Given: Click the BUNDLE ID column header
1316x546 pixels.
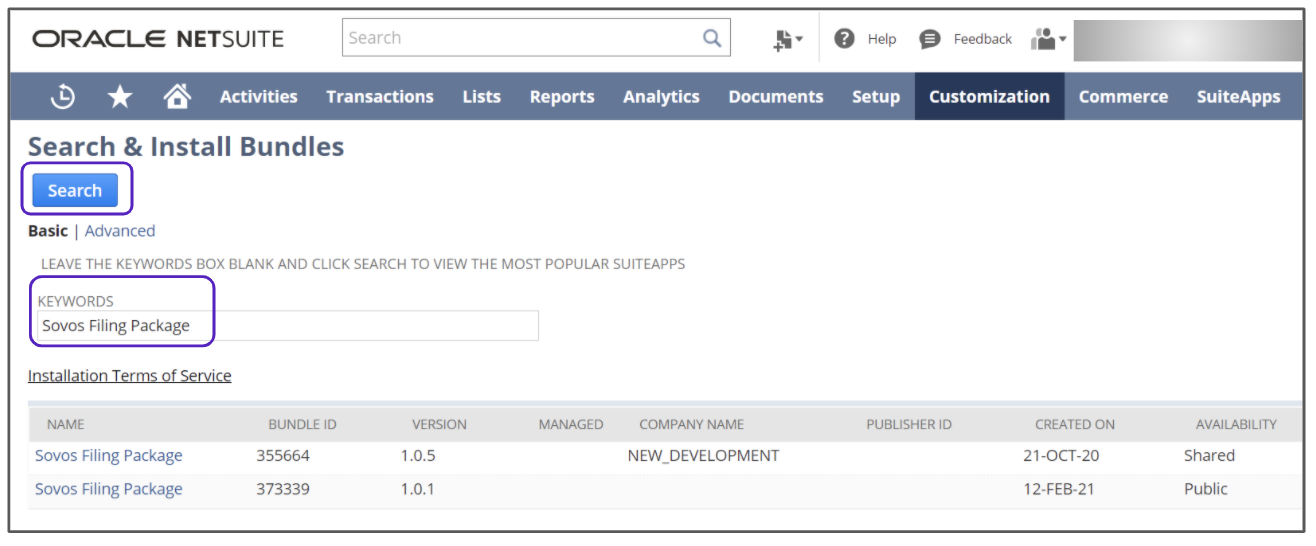Looking at the screenshot, I should coord(302,424).
